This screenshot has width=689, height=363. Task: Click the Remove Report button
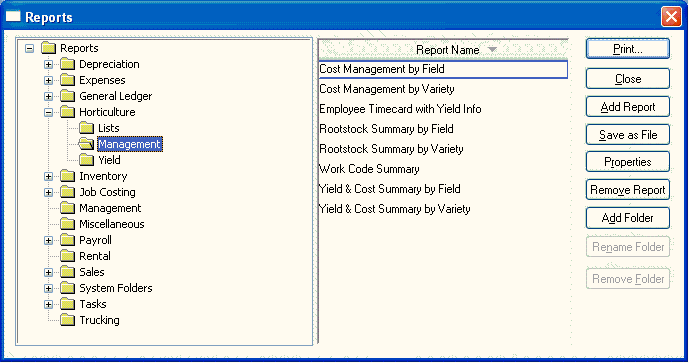point(627,190)
